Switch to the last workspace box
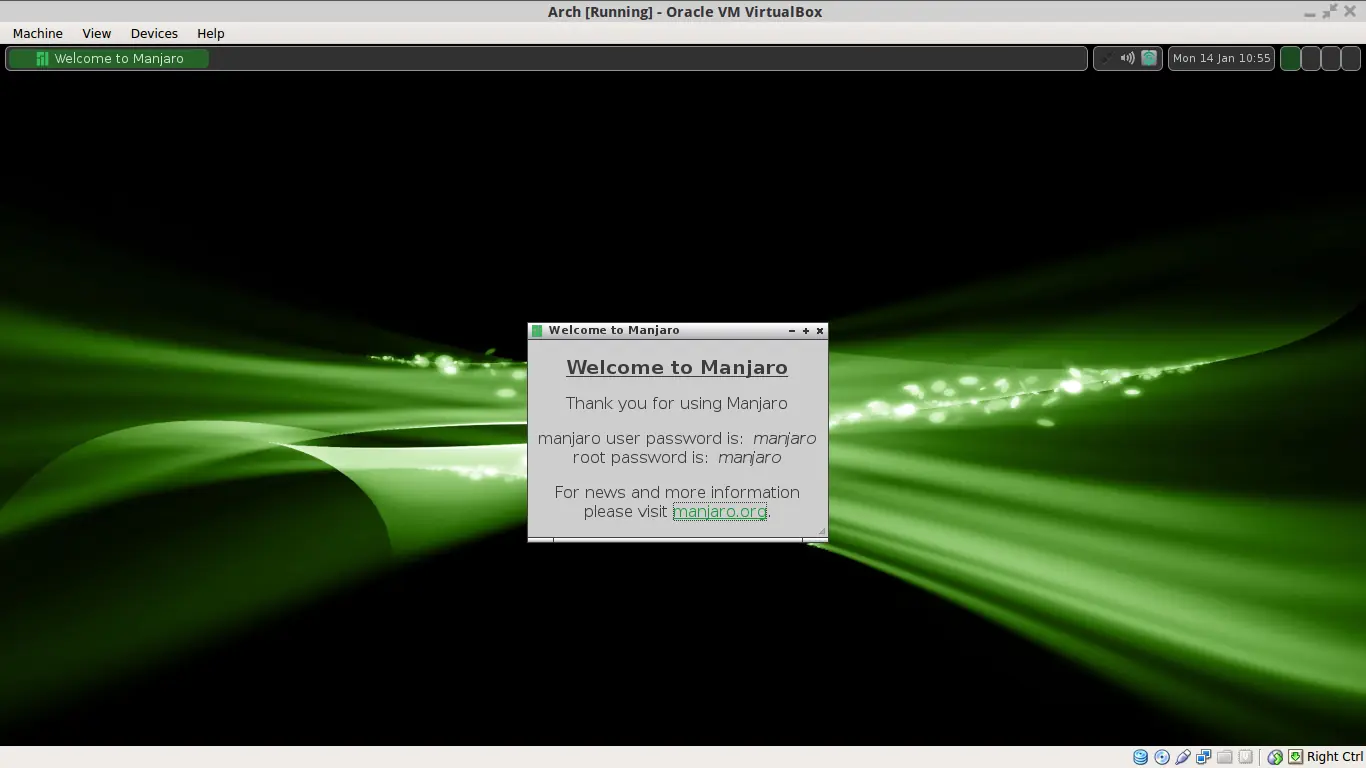 [x=1351, y=58]
